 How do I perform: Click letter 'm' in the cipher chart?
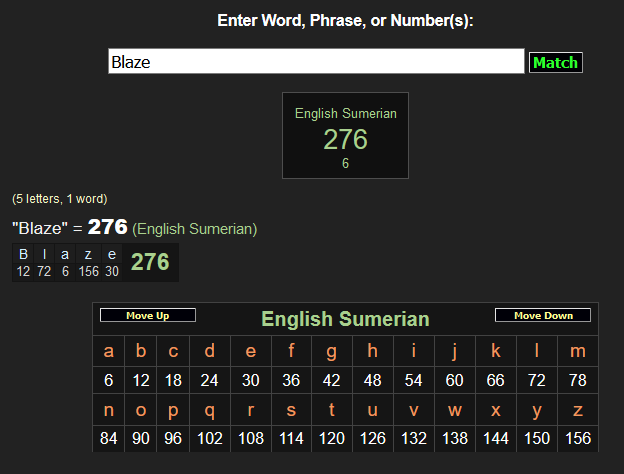[x=578, y=351]
